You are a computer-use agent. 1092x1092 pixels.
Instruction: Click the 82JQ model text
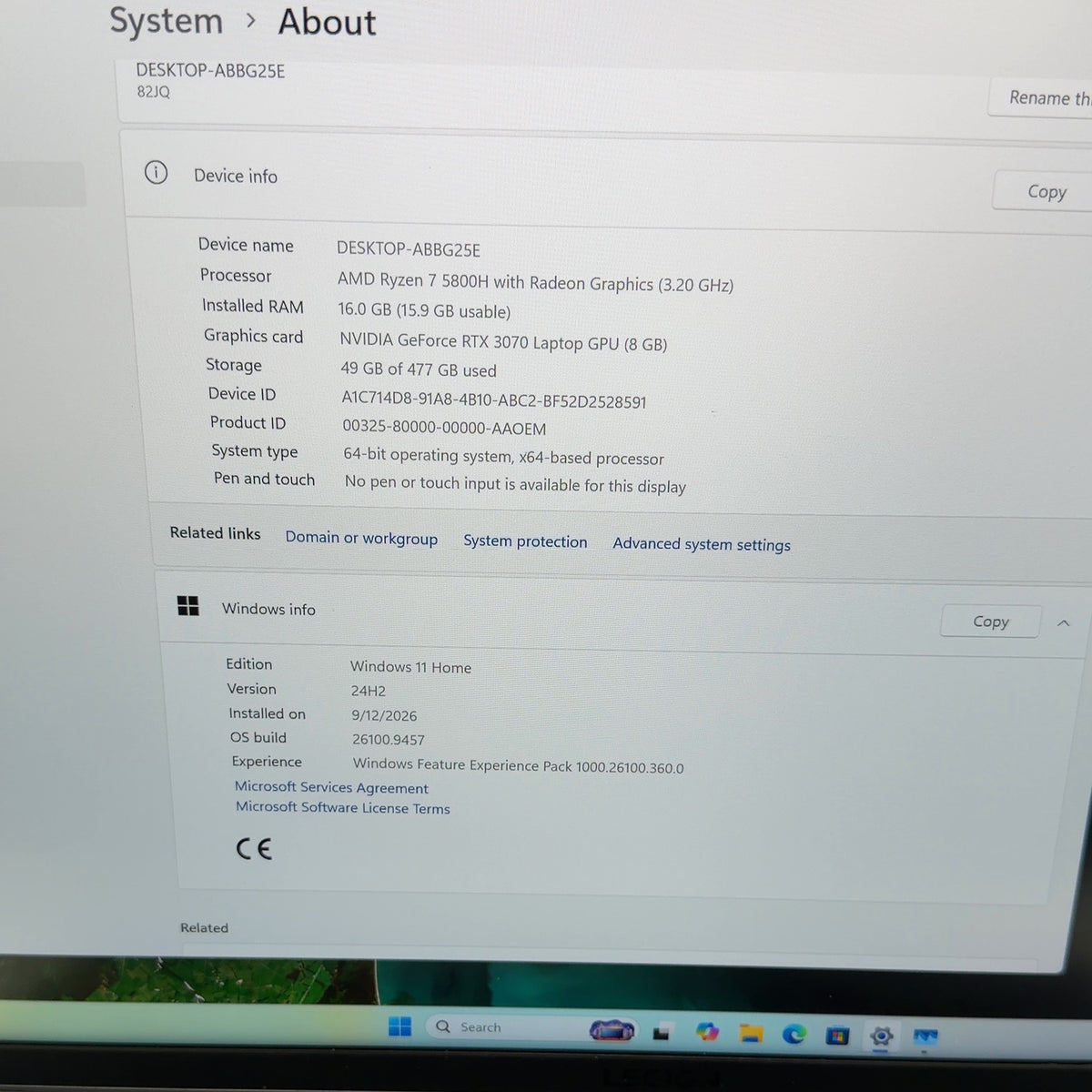coord(153,92)
